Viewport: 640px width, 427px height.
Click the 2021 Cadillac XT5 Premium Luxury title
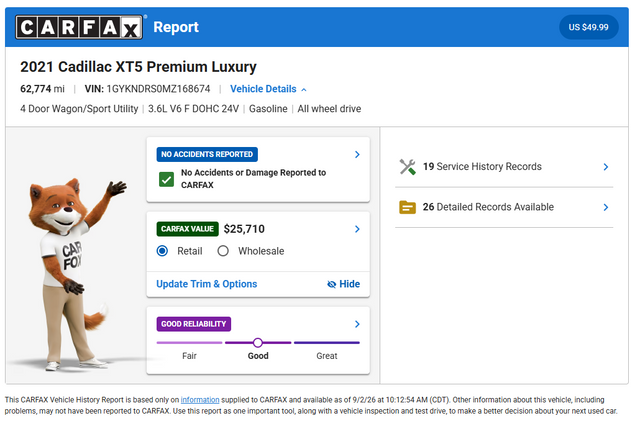138,67
